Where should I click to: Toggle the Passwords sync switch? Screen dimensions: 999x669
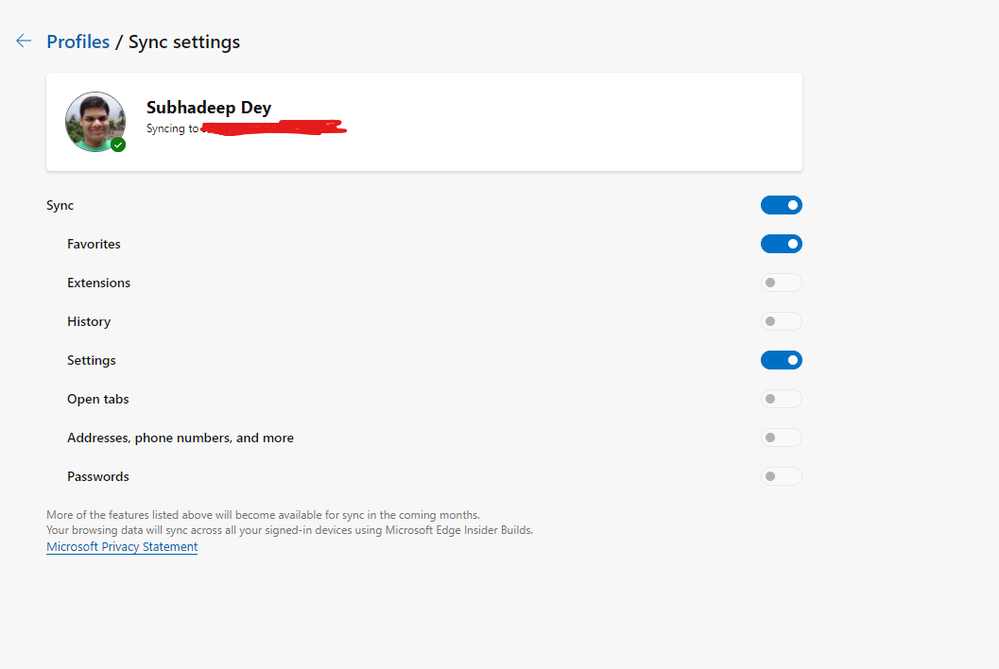tap(781, 477)
